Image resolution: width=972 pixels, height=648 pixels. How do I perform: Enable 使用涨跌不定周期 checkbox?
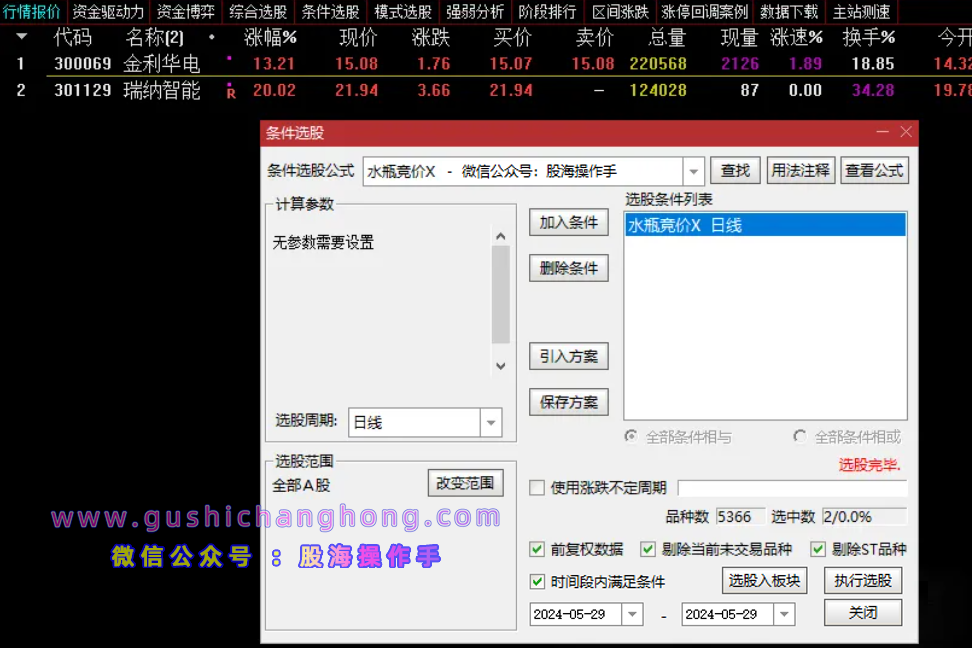tap(537, 487)
